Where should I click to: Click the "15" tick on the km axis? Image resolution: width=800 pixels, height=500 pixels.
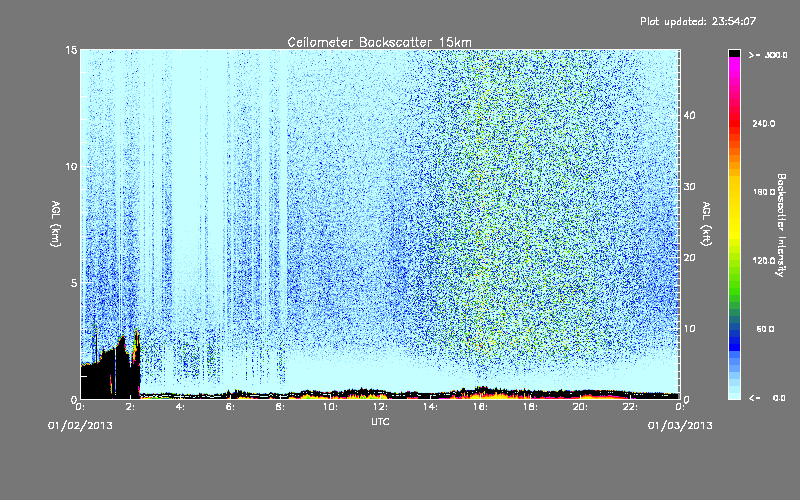pyautogui.click(x=71, y=50)
